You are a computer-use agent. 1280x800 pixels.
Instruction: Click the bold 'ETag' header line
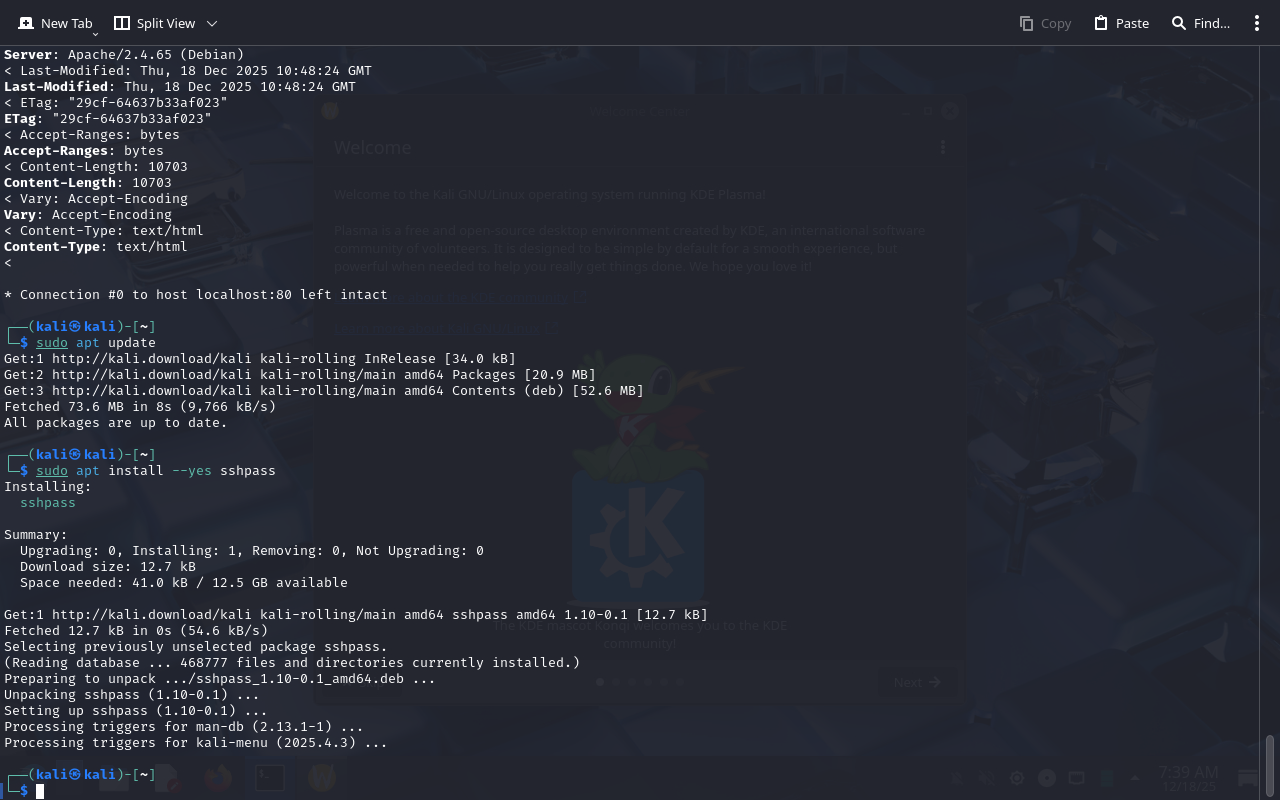coord(108,119)
